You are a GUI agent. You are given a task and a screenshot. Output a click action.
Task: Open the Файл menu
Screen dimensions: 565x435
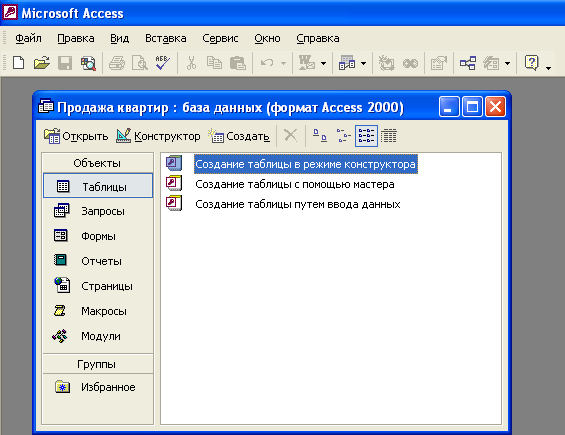(28, 38)
